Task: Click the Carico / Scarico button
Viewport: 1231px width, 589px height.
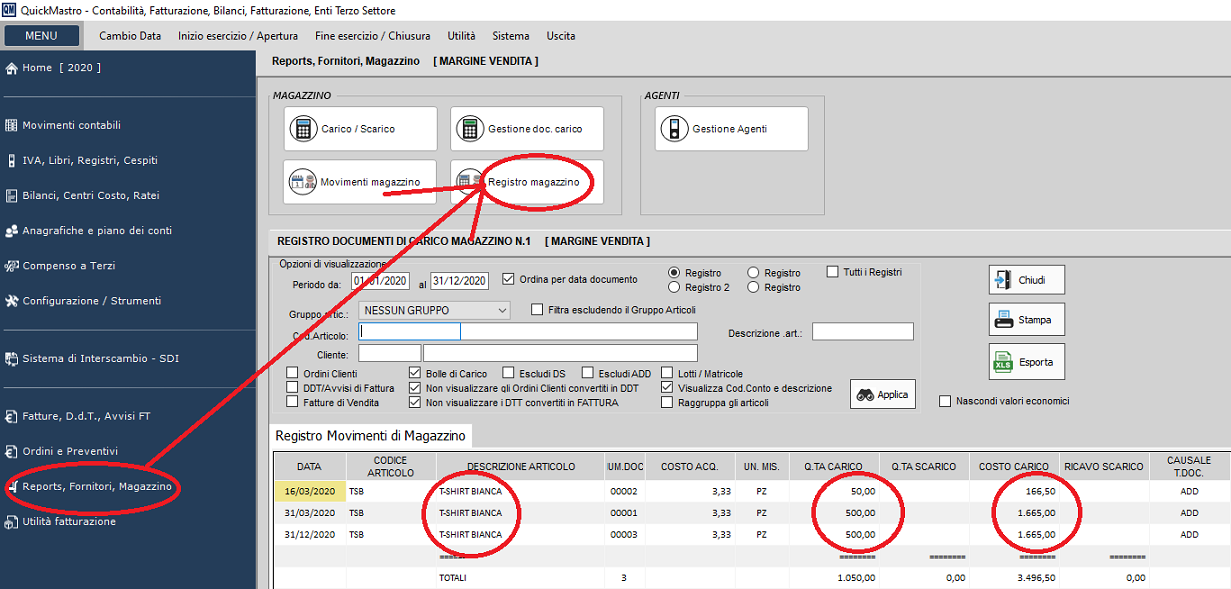Action: click(360, 129)
